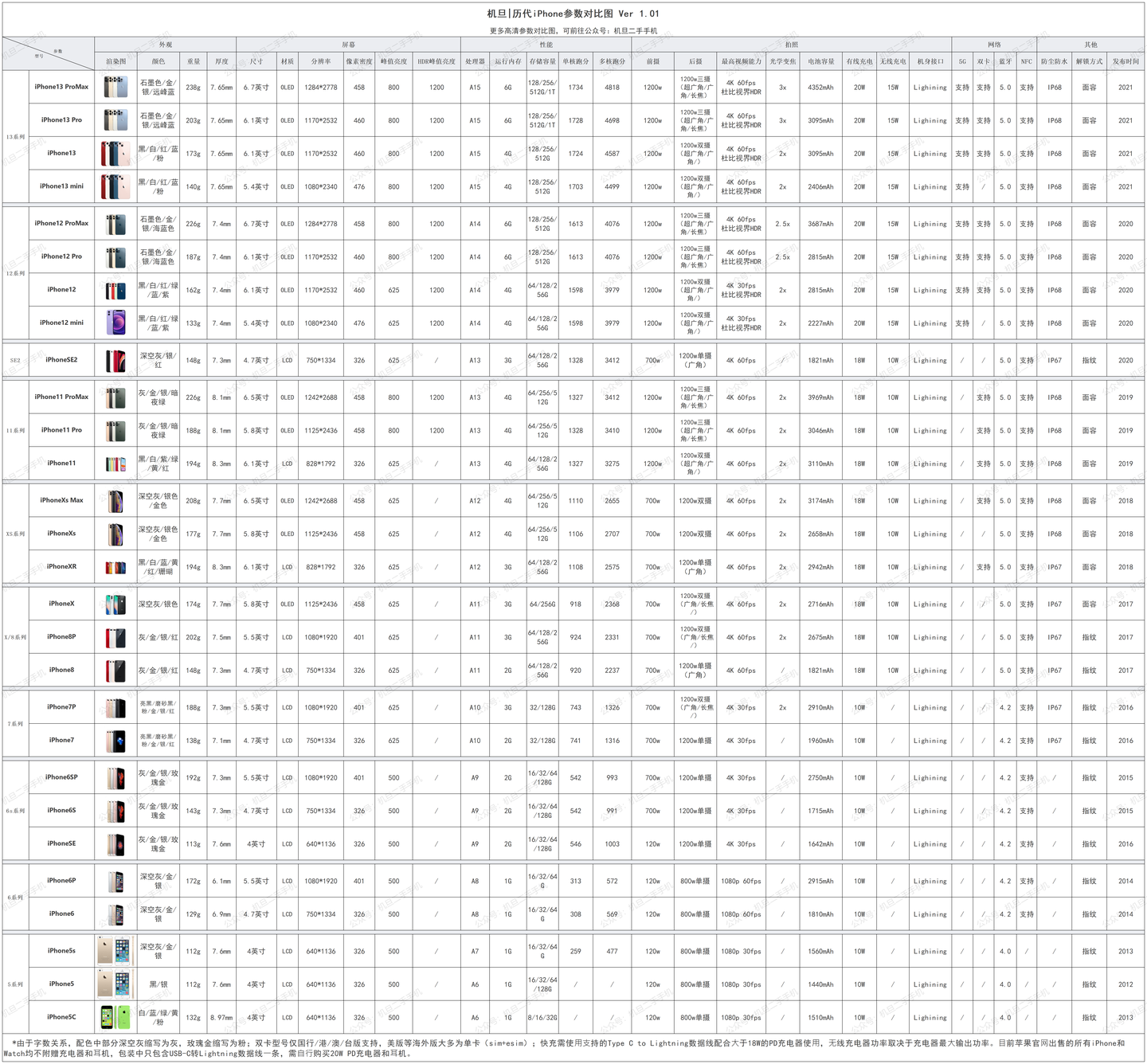Open the iPhone11 ProMax render image
The image size is (1147, 1064).
(x=115, y=397)
